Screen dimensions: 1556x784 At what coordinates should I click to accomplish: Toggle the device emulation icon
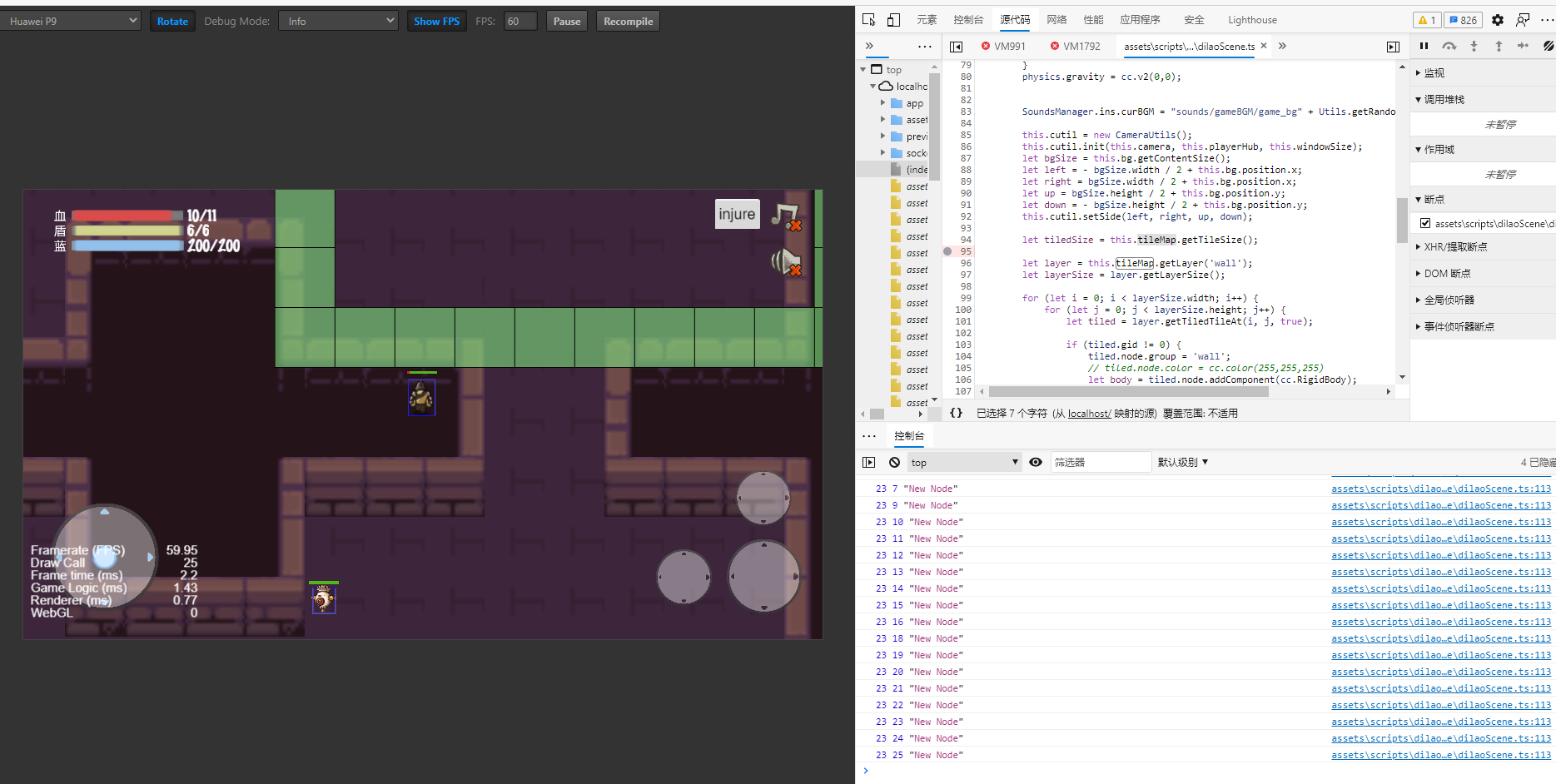[893, 20]
